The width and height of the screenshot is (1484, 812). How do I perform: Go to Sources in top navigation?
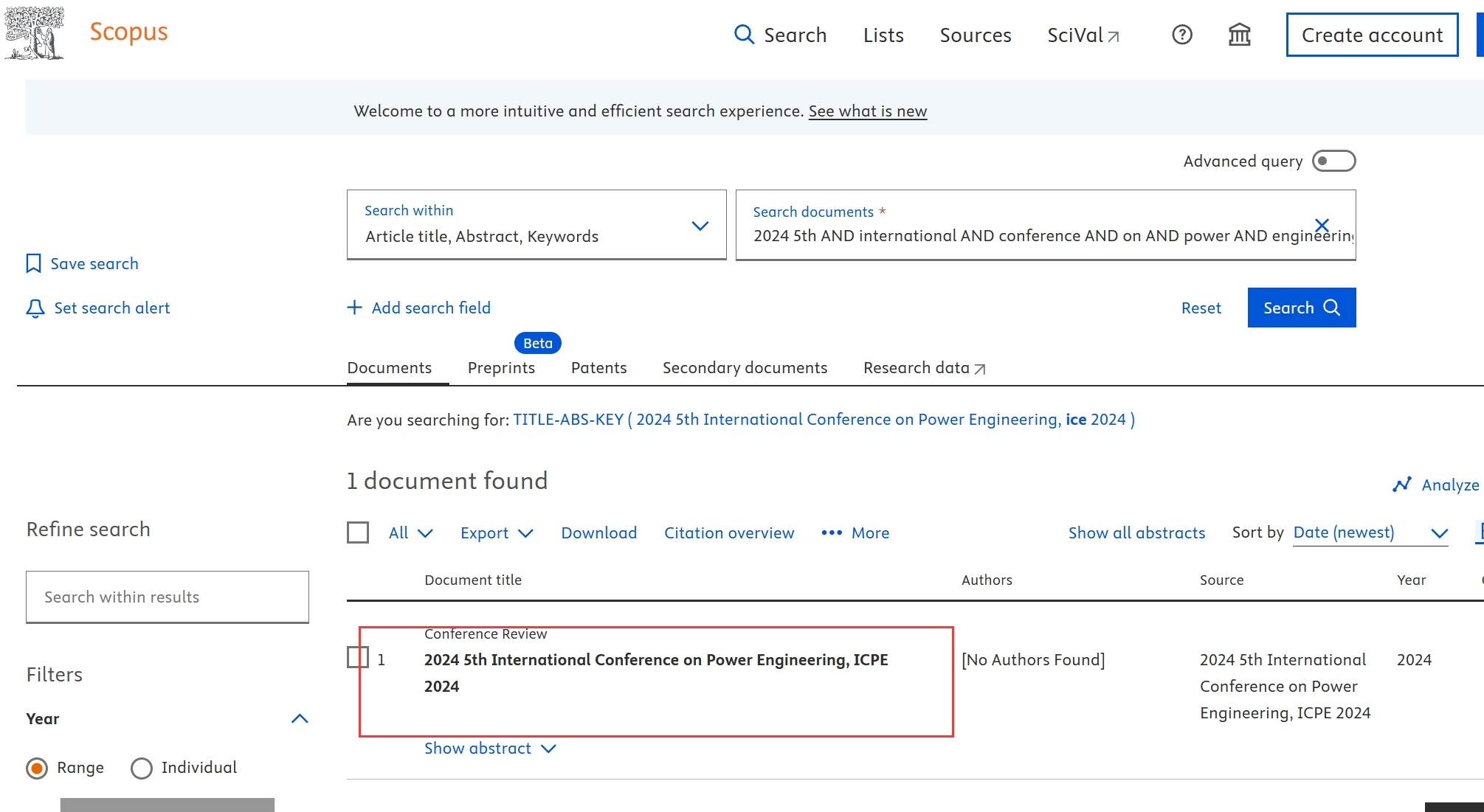coord(976,35)
